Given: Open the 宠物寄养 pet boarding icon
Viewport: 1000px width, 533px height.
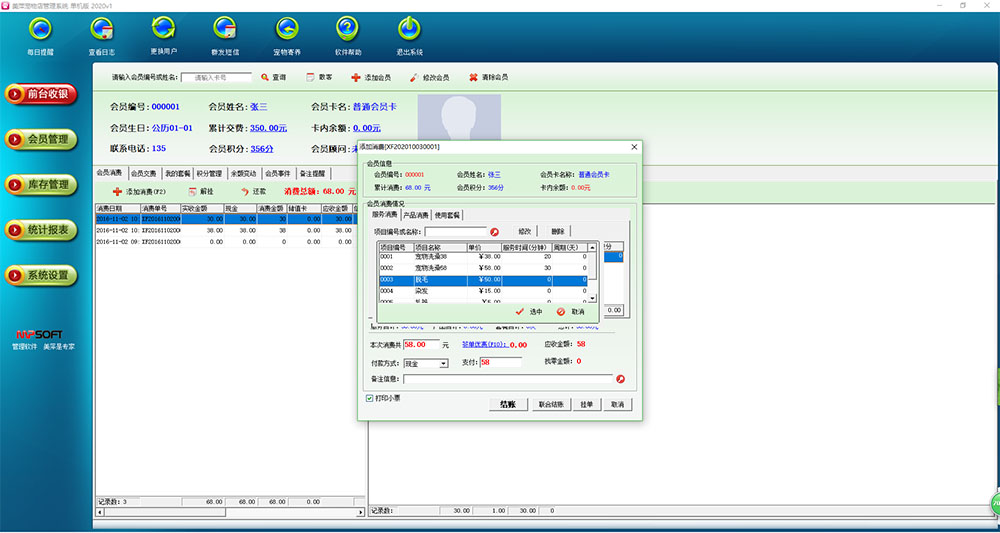Looking at the screenshot, I should [287, 30].
